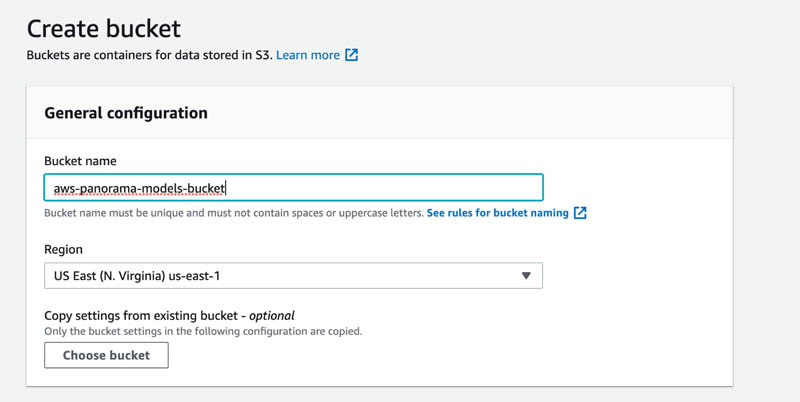Screen dimensions: 800x402
Task: Click the Choose bucket button
Action: [x=106, y=355]
